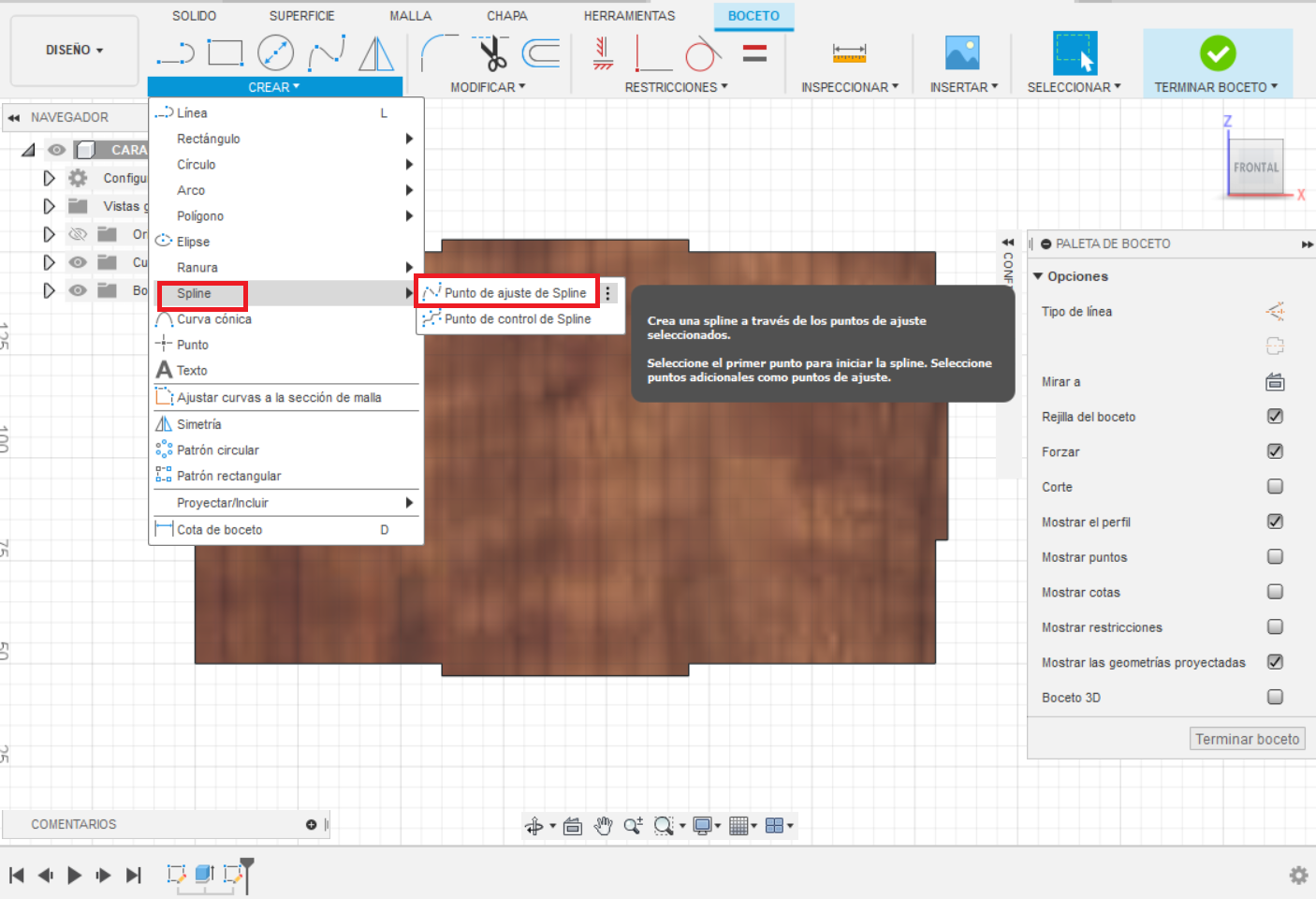Screen dimensions: 1316x899
Task: Select the Mirror tool icon in the toolbar
Action: click(376, 53)
